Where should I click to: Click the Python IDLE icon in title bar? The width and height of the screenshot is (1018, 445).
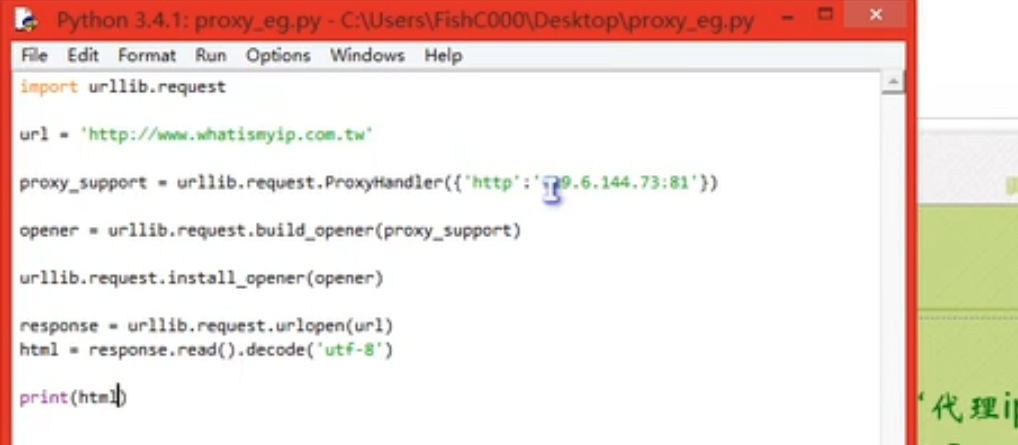[27, 19]
